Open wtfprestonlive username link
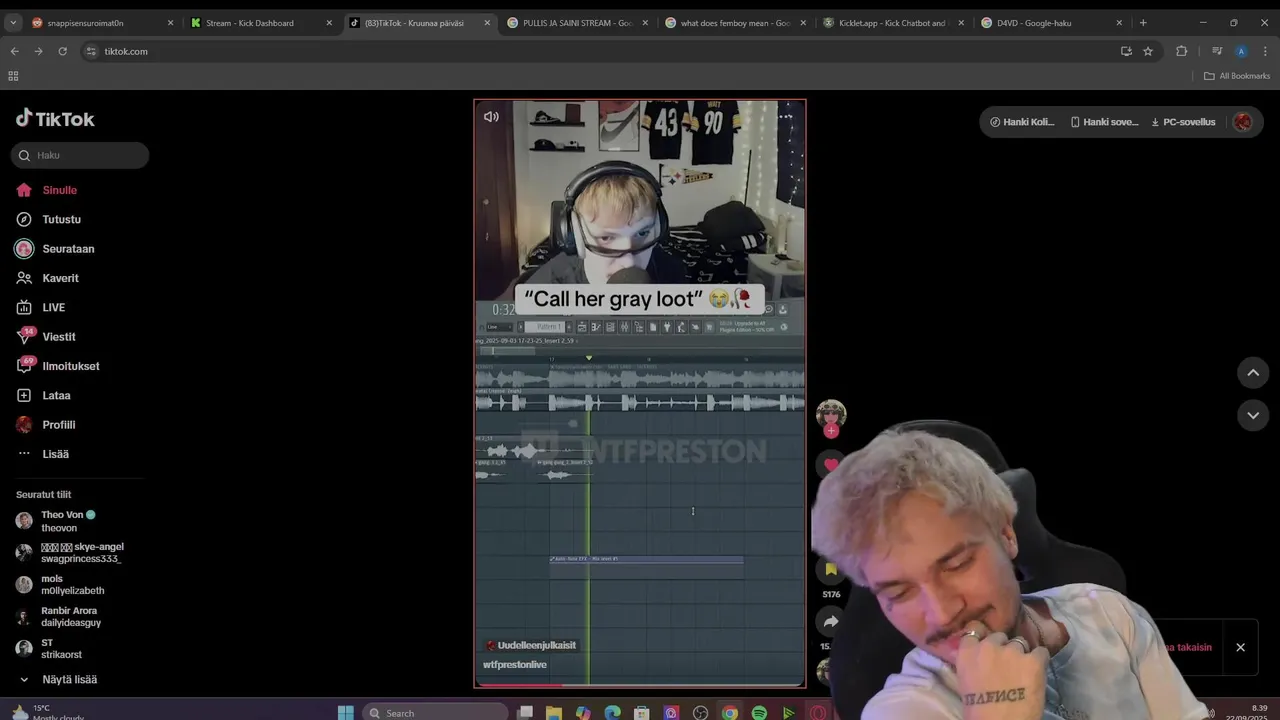The image size is (1280, 720). pyautogui.click(x=515, y=665)
